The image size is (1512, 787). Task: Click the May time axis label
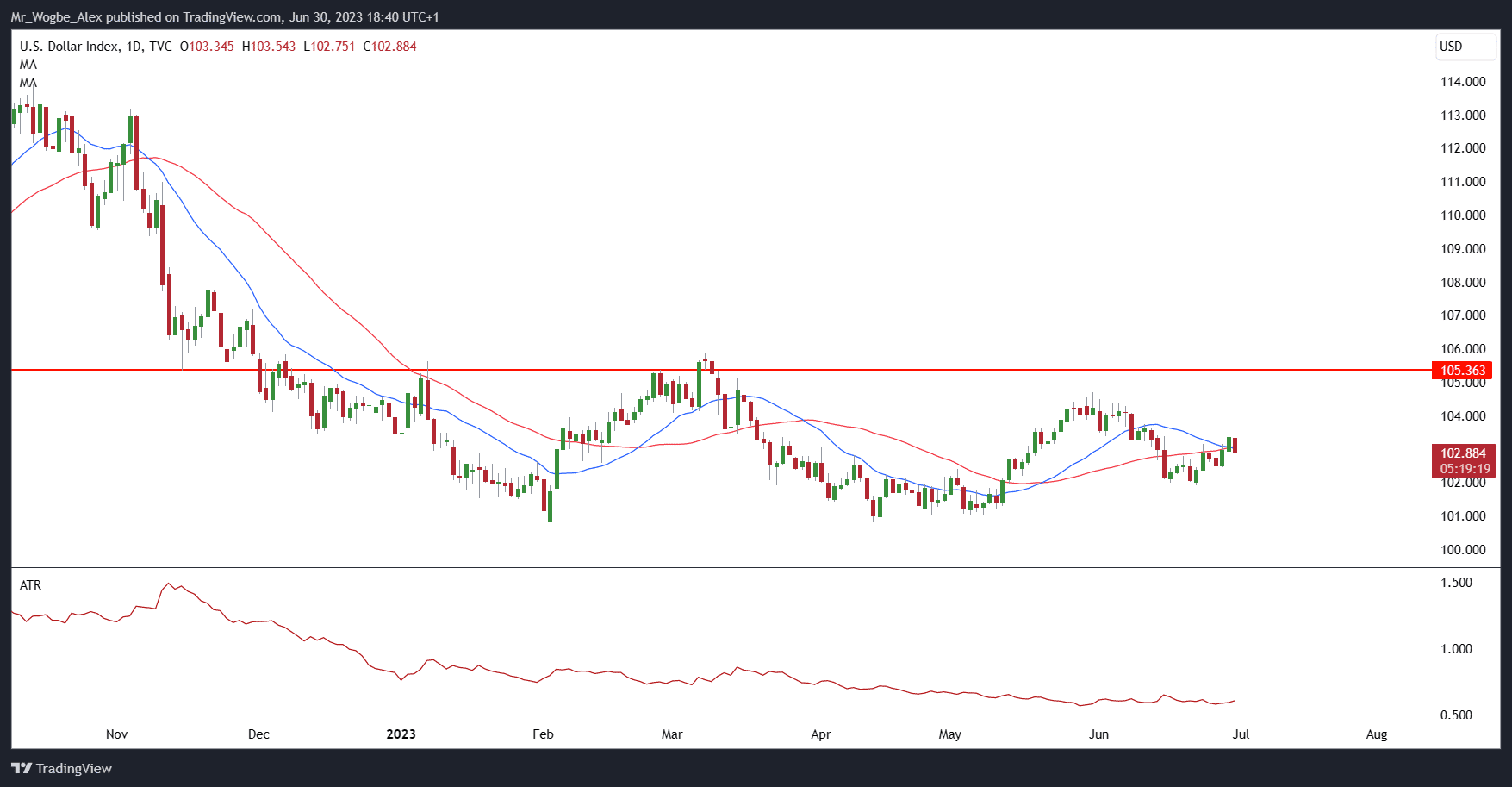click(950, 734)
